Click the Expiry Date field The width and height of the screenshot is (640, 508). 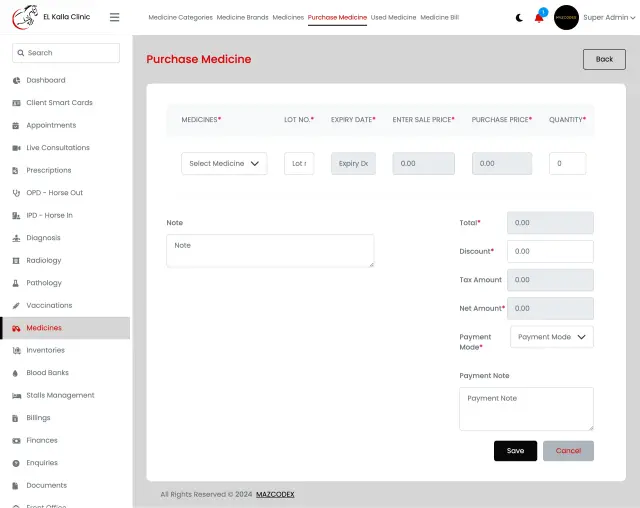click(353, 164)
